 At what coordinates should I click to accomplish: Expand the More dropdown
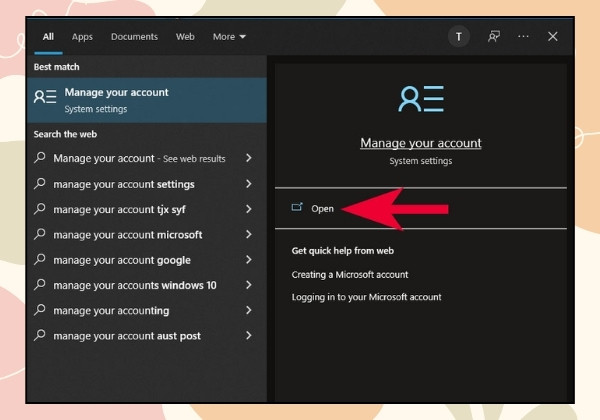[x=229, y=37]
